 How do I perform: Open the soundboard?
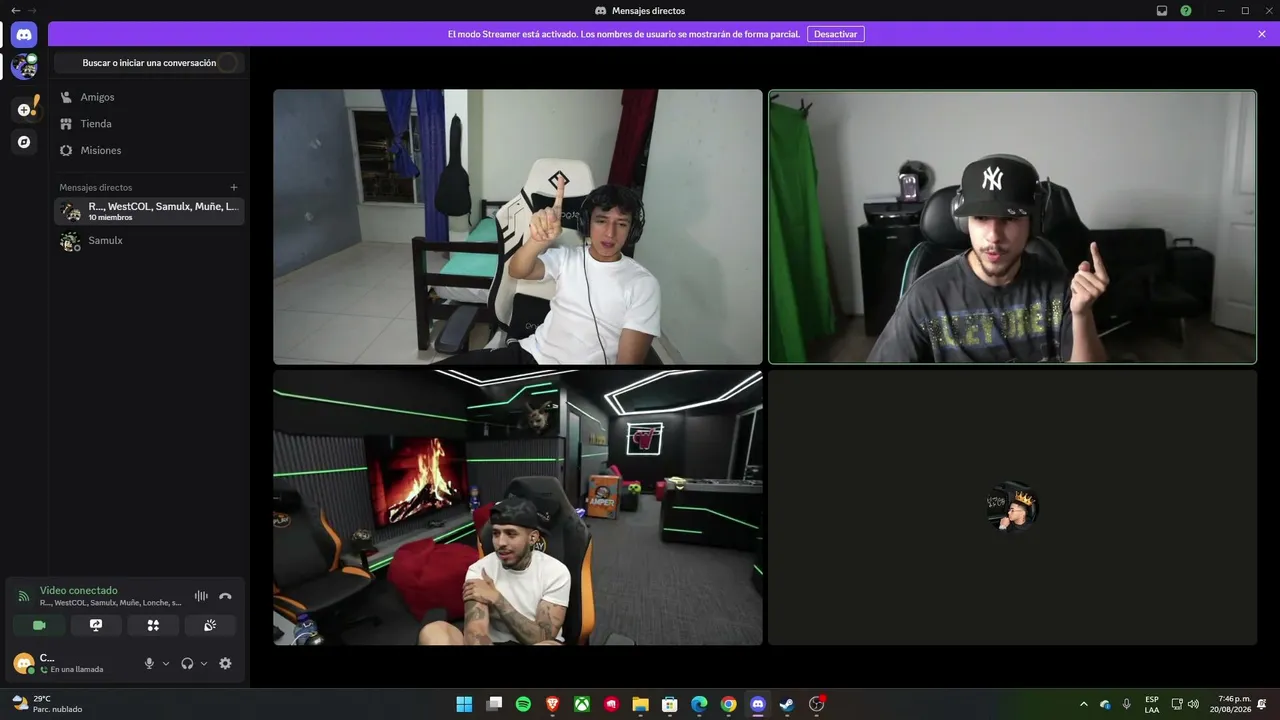pos(210,625)
